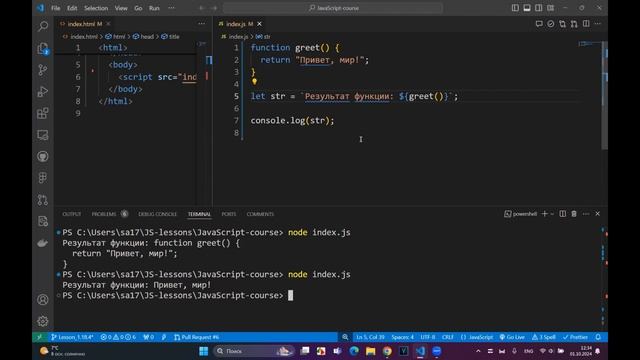Open the Manage gear menu
Screen dimensions: 640x360
(42, 321)
